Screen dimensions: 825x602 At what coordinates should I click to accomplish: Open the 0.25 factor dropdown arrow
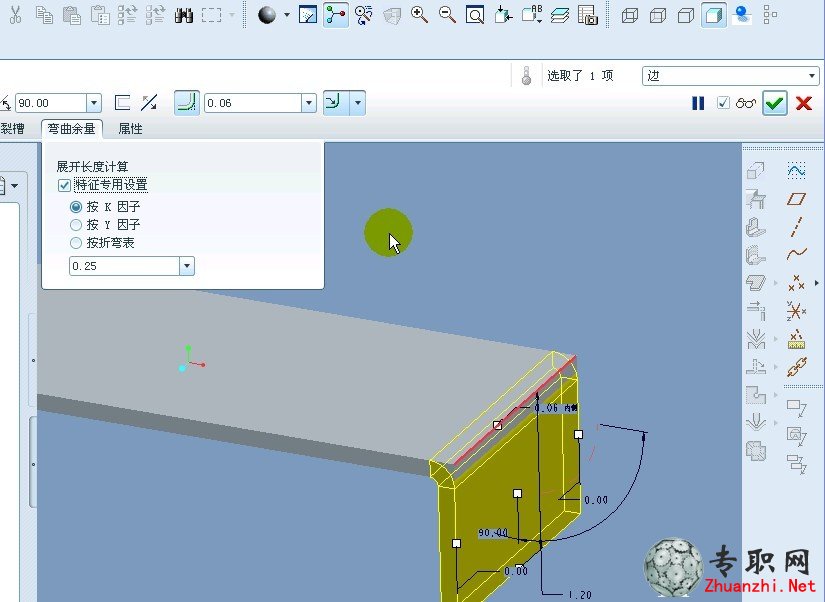[187, 266]
